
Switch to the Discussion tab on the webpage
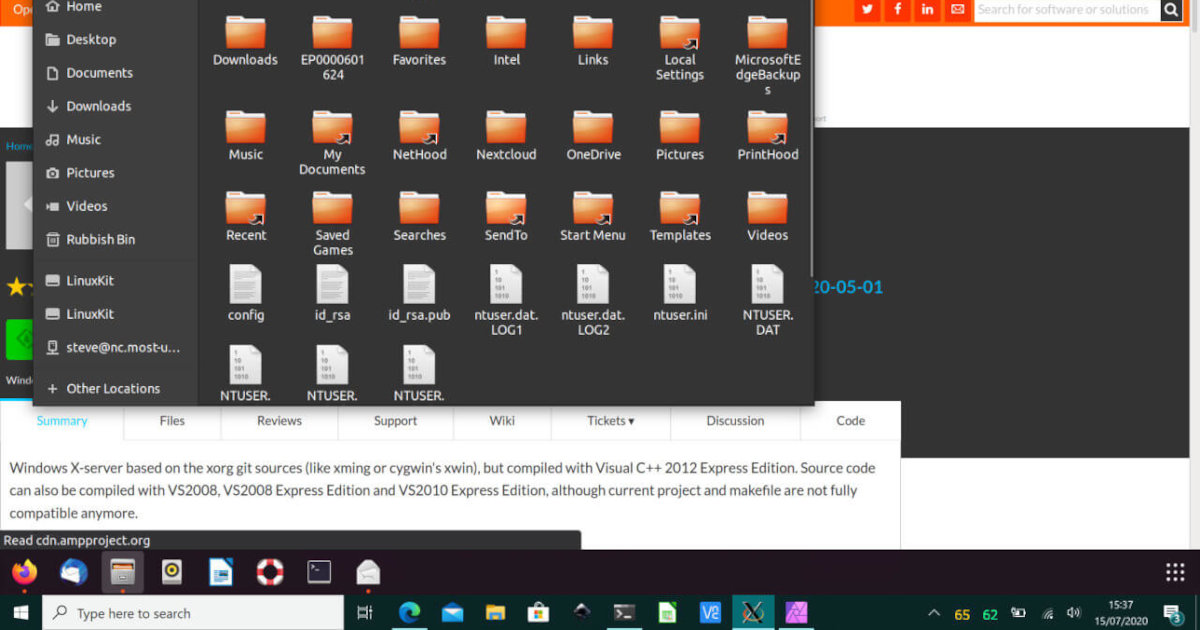735,421
